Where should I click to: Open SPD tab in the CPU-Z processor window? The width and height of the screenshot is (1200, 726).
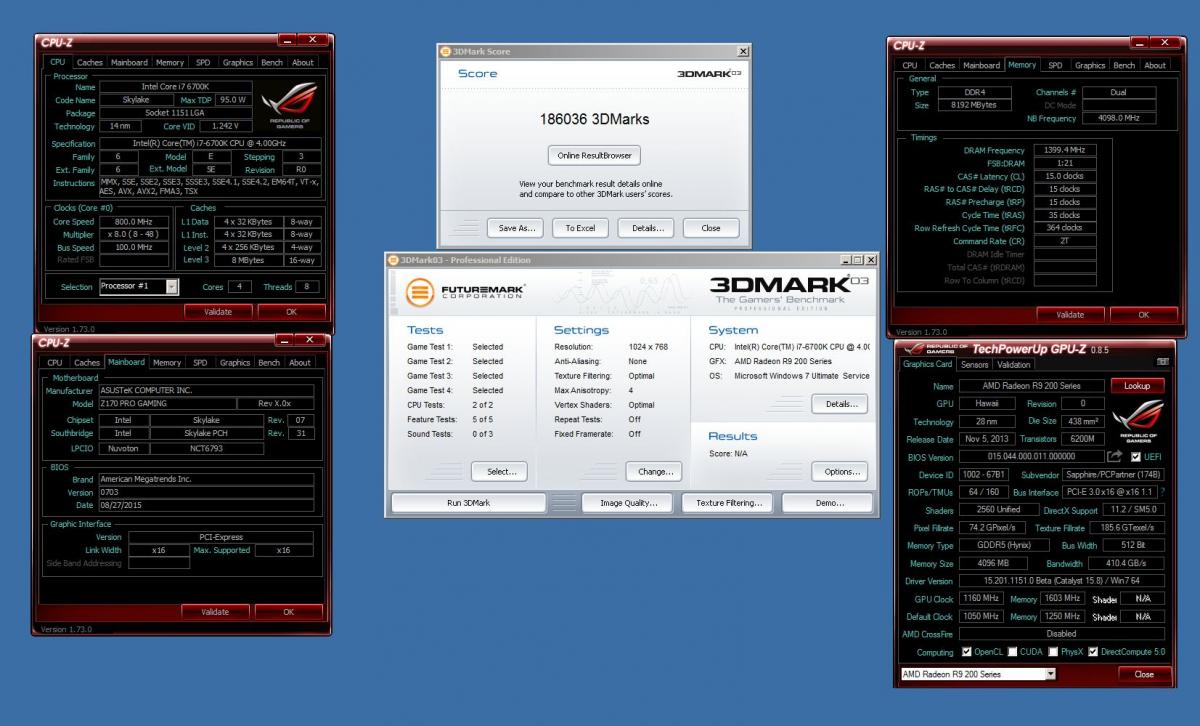(x=203, y=62)
